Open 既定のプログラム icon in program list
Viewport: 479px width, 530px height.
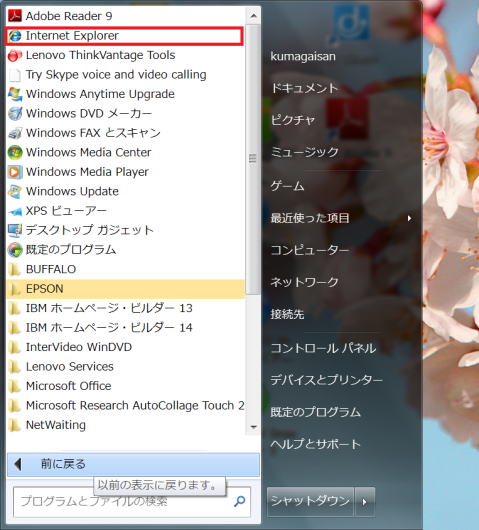(x=15, y=250)
